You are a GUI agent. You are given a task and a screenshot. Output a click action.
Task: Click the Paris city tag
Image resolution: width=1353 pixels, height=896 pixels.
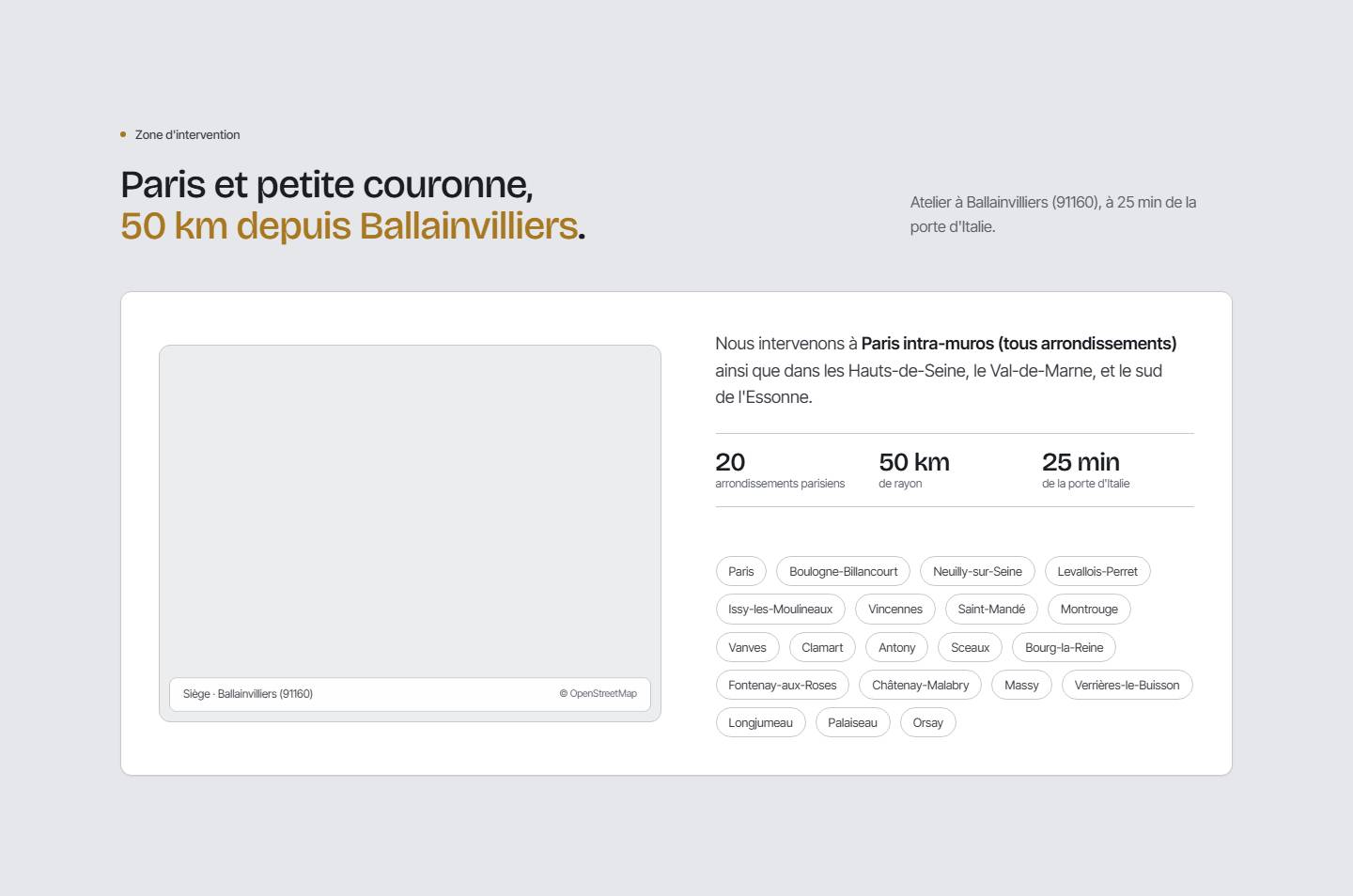click(x=741, y=571)
